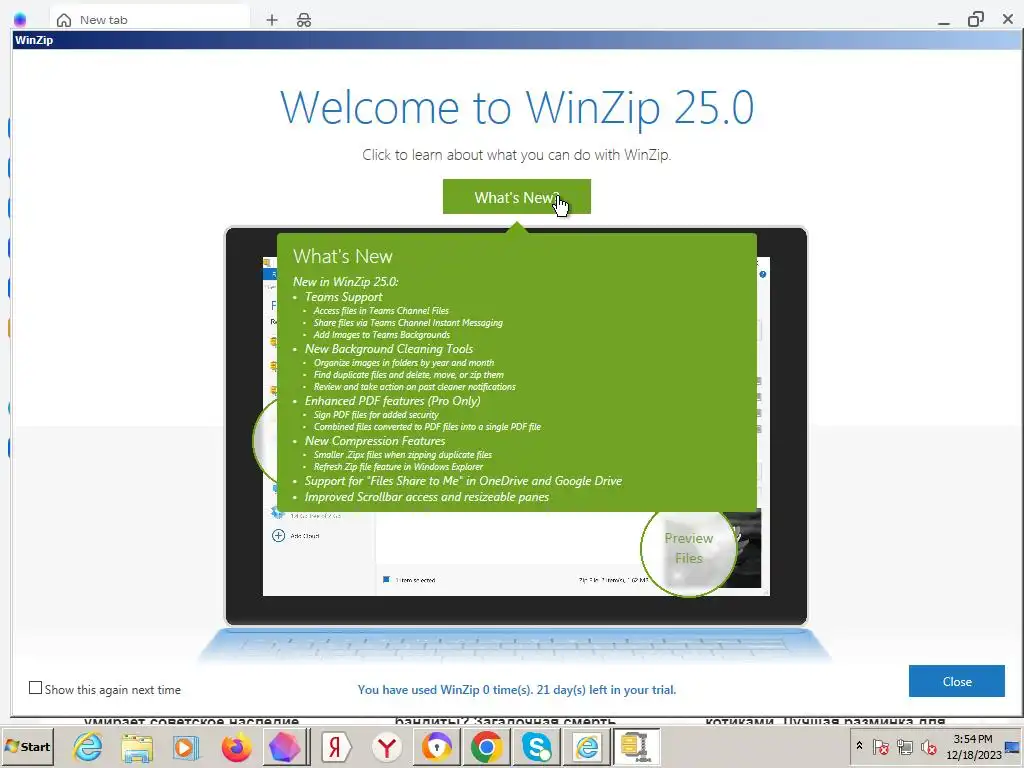
Task: Click trial status text 21 day(s) left
Action: (x=606, y=690)
